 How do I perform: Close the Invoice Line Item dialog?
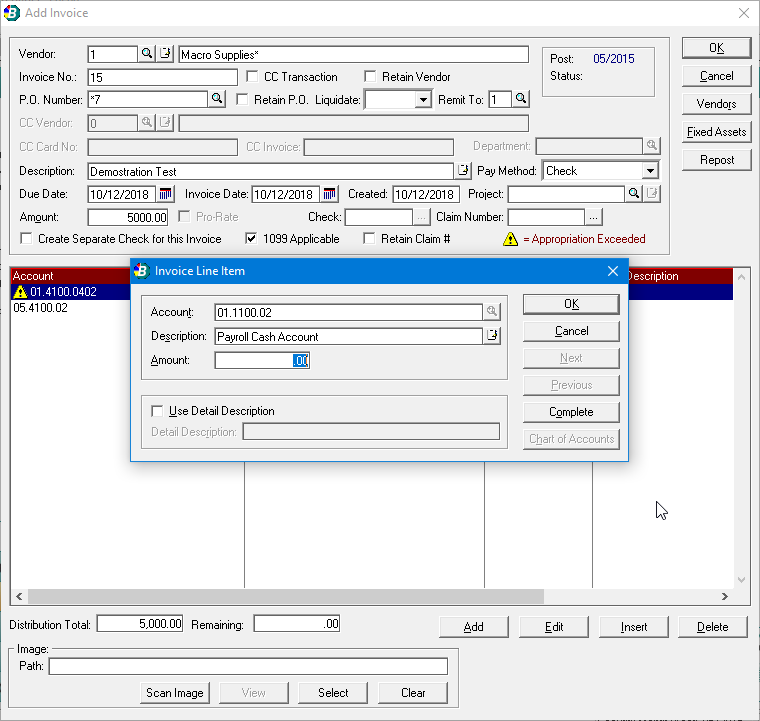coord(613,271)
